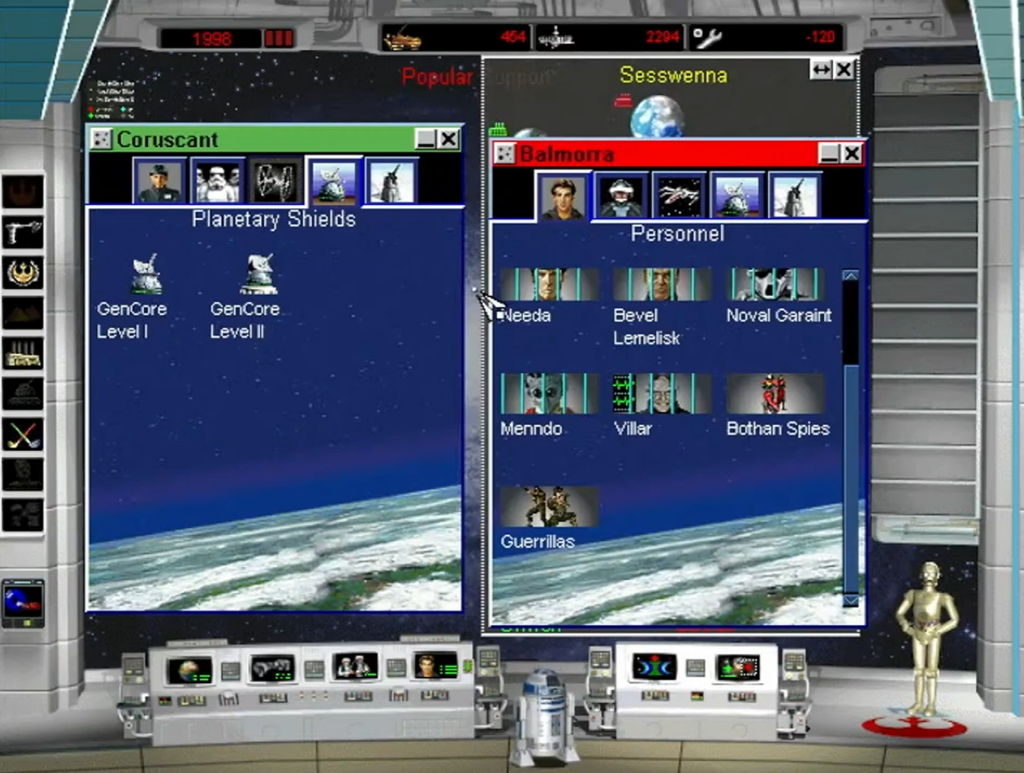Viewport: 1024px width, 773px height.
Task: Click the Sesswenna planet globe
Action: (x=657, y=116)
